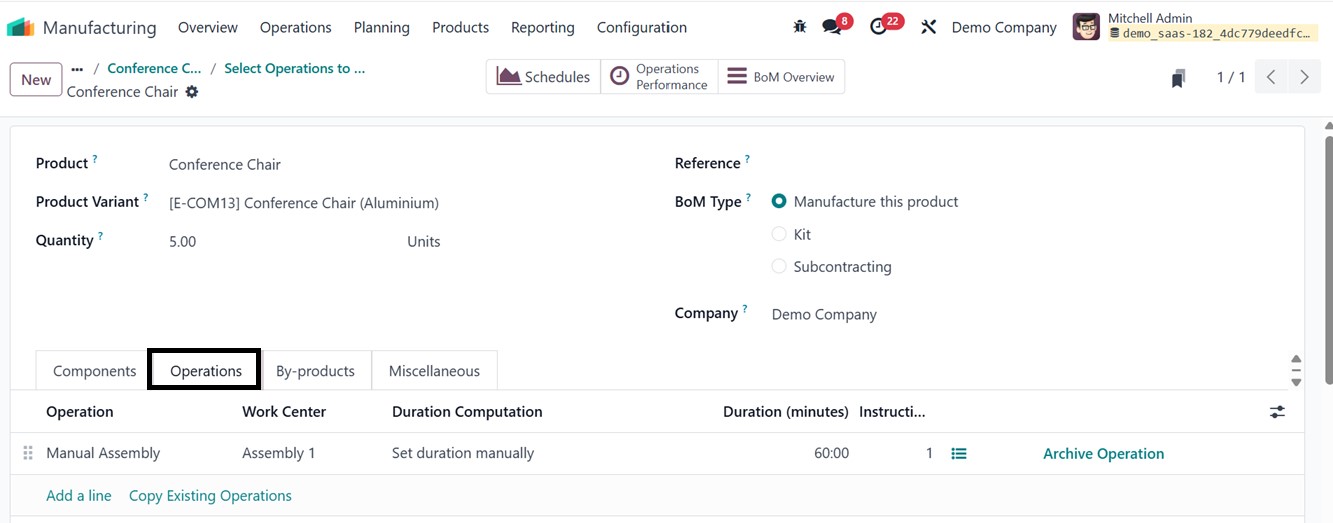
Task: Open the Configuration menu
Action: click(x=641, y=27)
